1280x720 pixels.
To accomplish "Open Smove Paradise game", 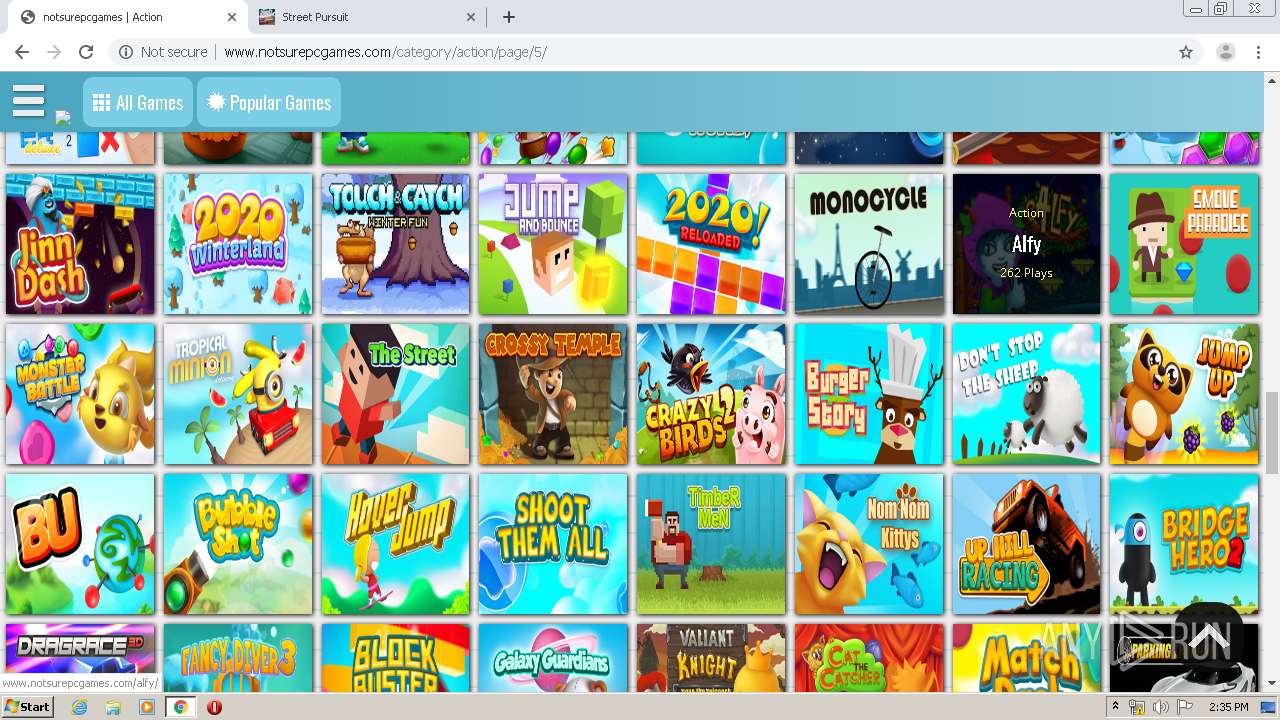I will 1184,244.
